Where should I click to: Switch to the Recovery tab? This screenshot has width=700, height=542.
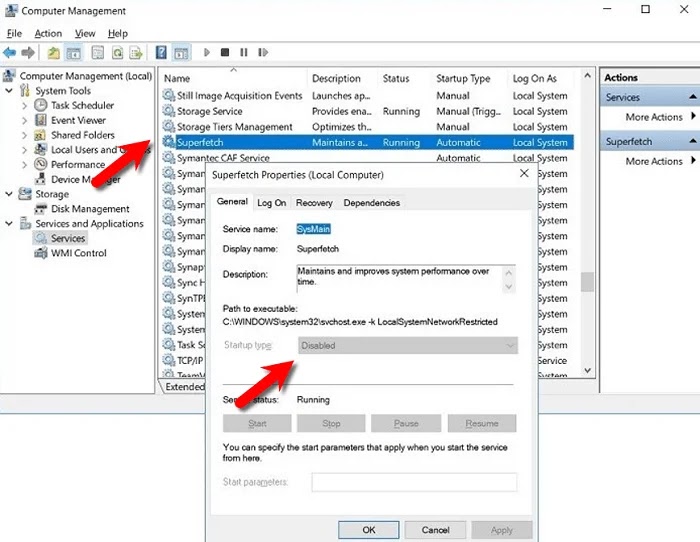click(x=314, y=203)
